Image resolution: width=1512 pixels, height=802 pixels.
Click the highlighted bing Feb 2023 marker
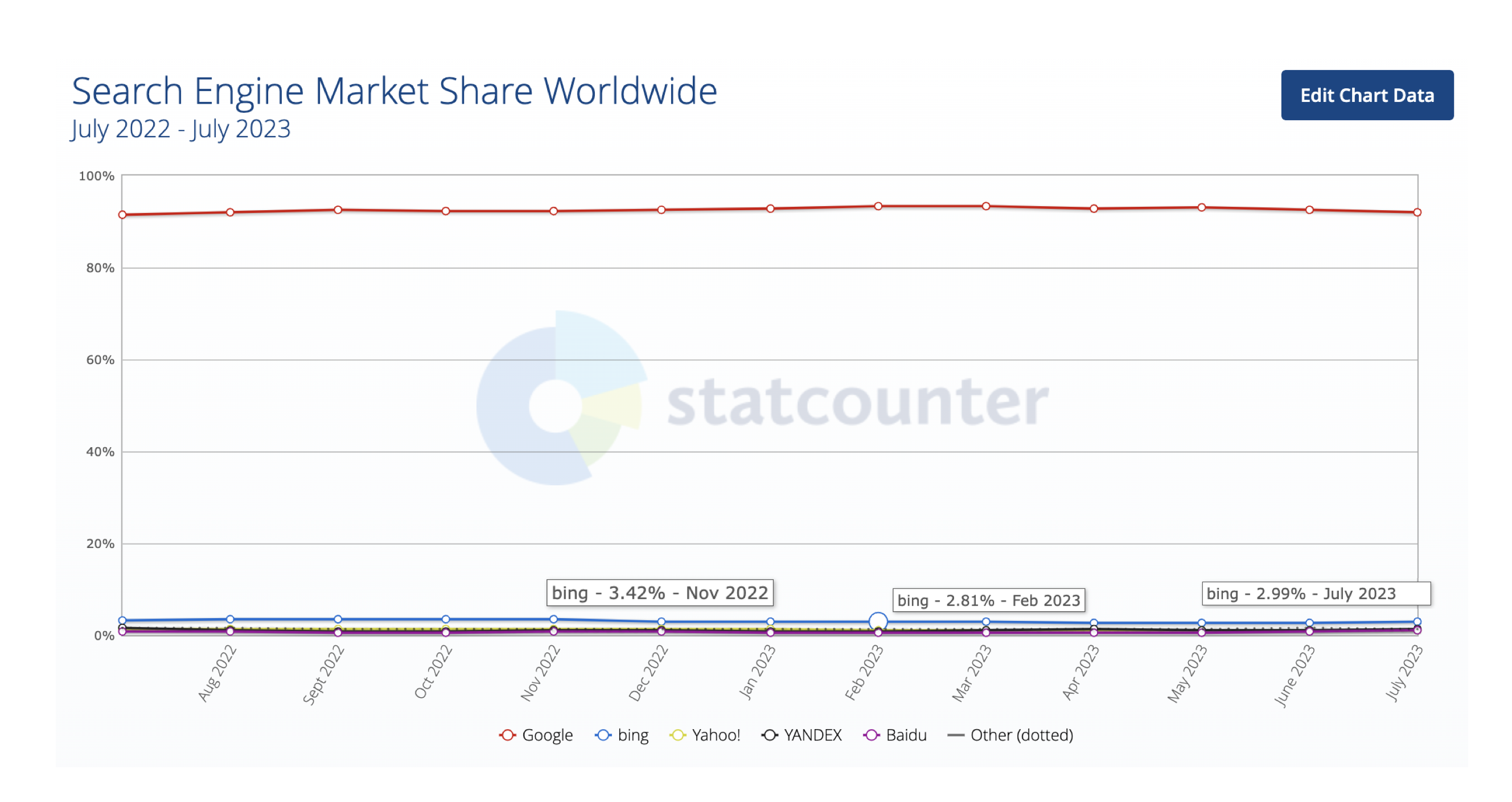point(877,621)
